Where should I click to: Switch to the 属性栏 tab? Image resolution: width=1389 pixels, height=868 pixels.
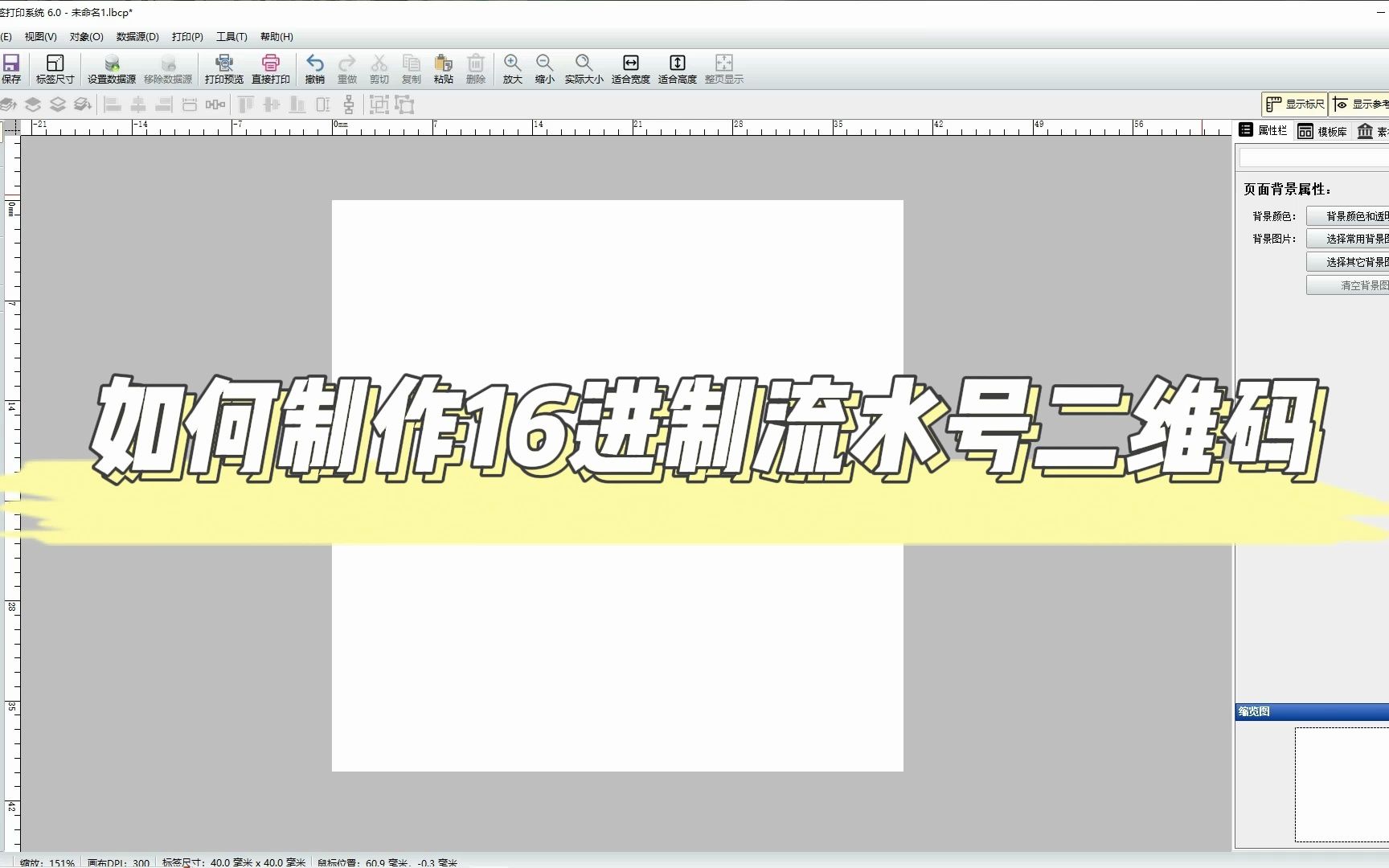pos(1264,130)
